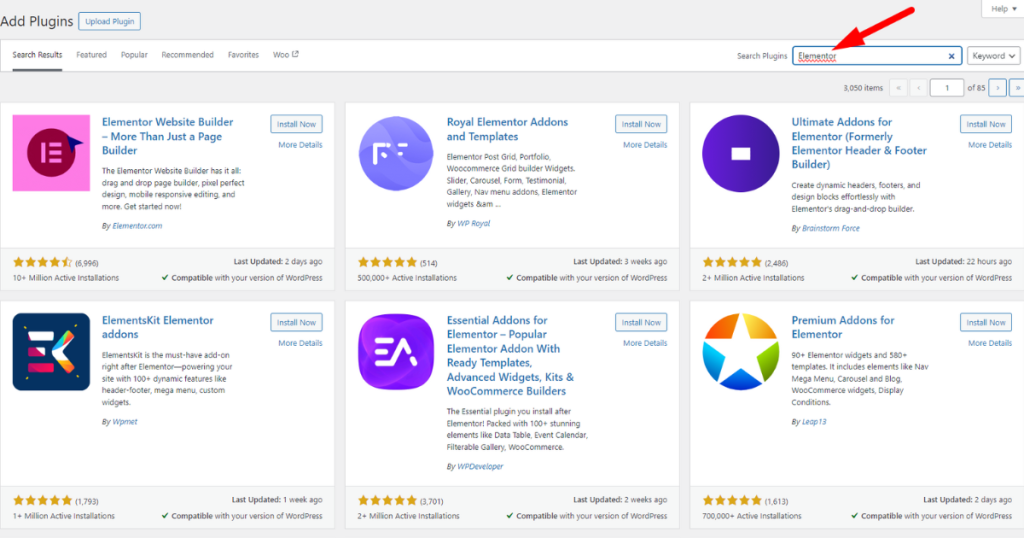Open More Details for ElementsKit
The height and width of the screenshot is (538, 1024).
pos(300,343)
